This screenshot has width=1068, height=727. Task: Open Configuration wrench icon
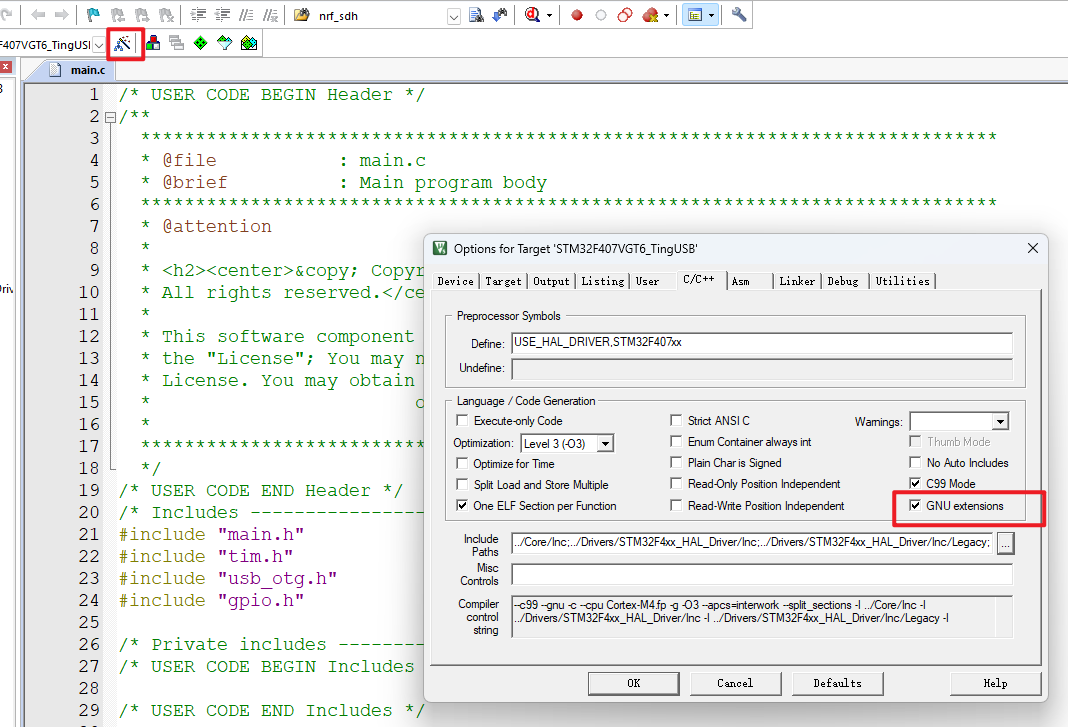coord(739,14)
